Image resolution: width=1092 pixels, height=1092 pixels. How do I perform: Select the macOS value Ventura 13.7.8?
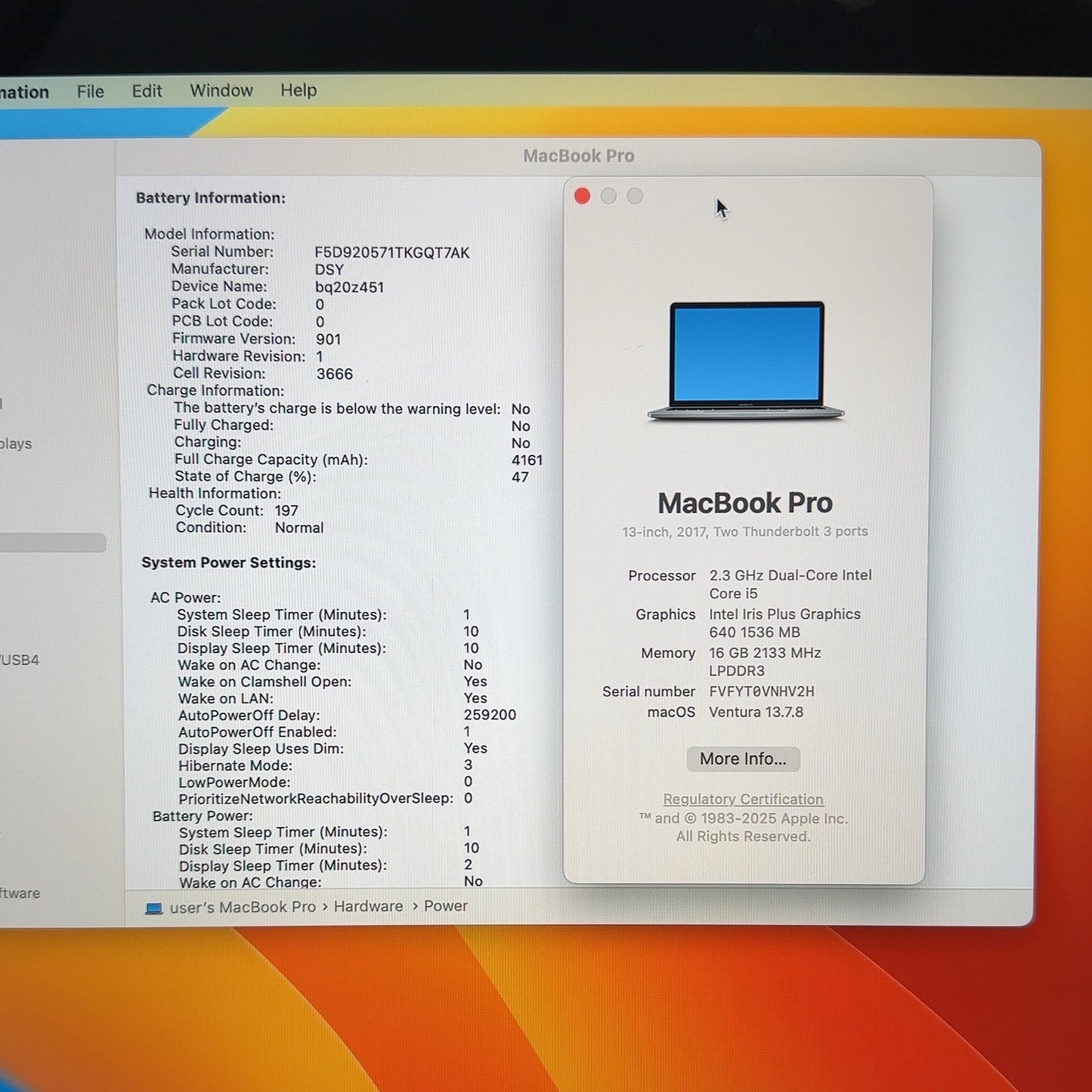pos(756,712)
